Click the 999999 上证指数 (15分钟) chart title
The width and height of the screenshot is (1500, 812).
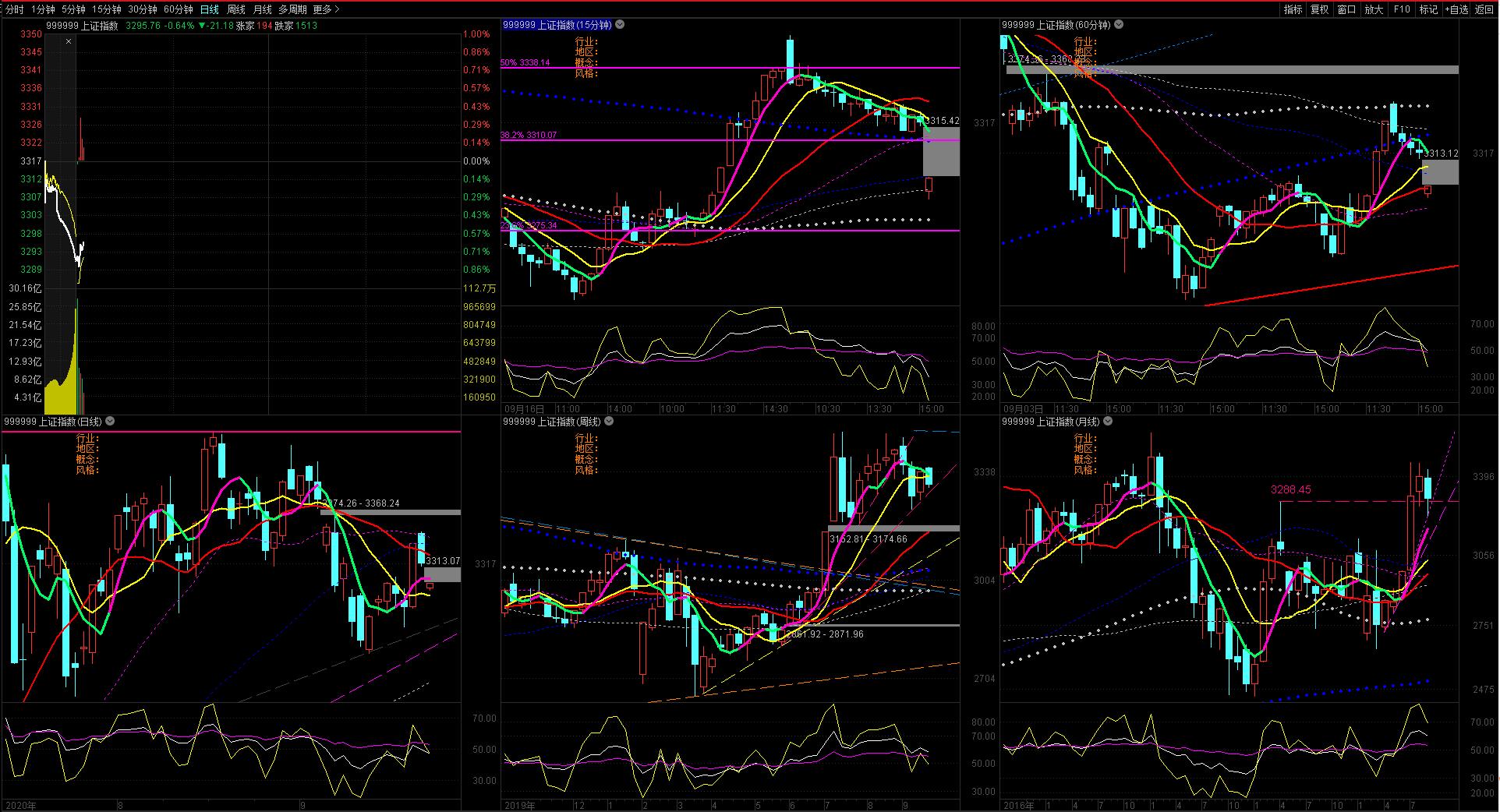pos(557,25)
